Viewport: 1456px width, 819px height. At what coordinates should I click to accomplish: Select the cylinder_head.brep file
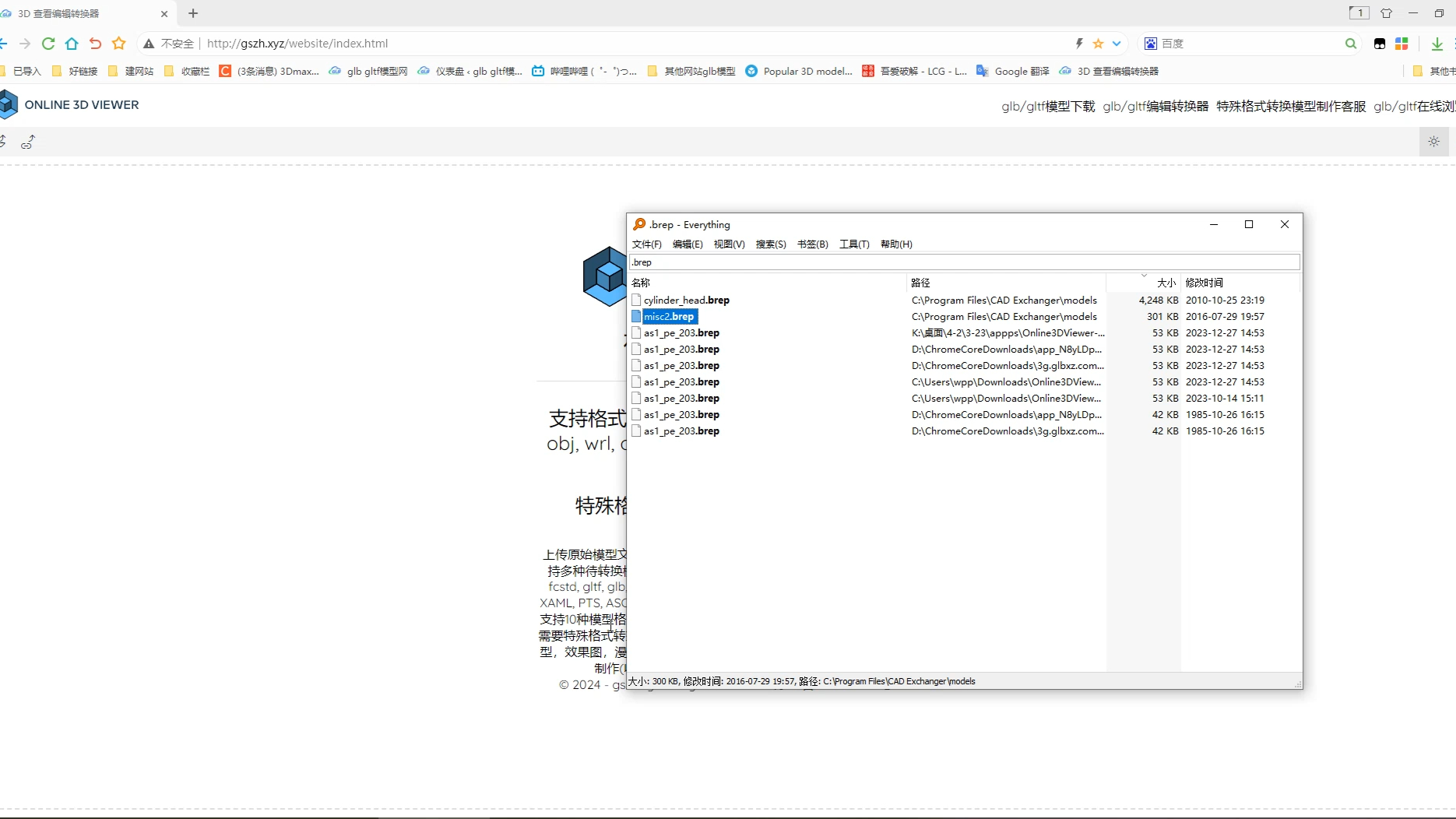[x=687, y=300]
